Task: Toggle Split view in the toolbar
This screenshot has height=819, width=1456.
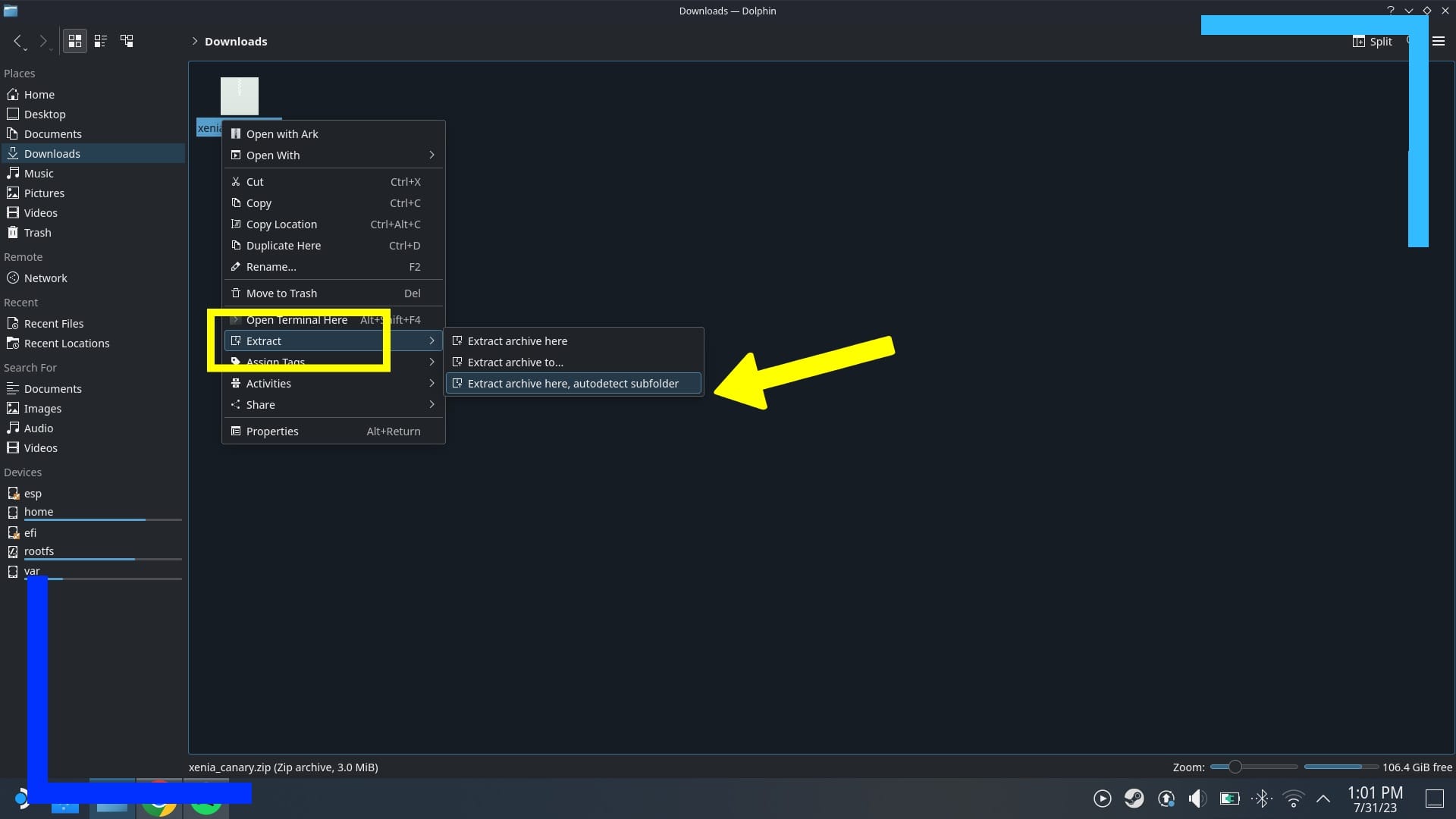Action: pos(1373,42)
